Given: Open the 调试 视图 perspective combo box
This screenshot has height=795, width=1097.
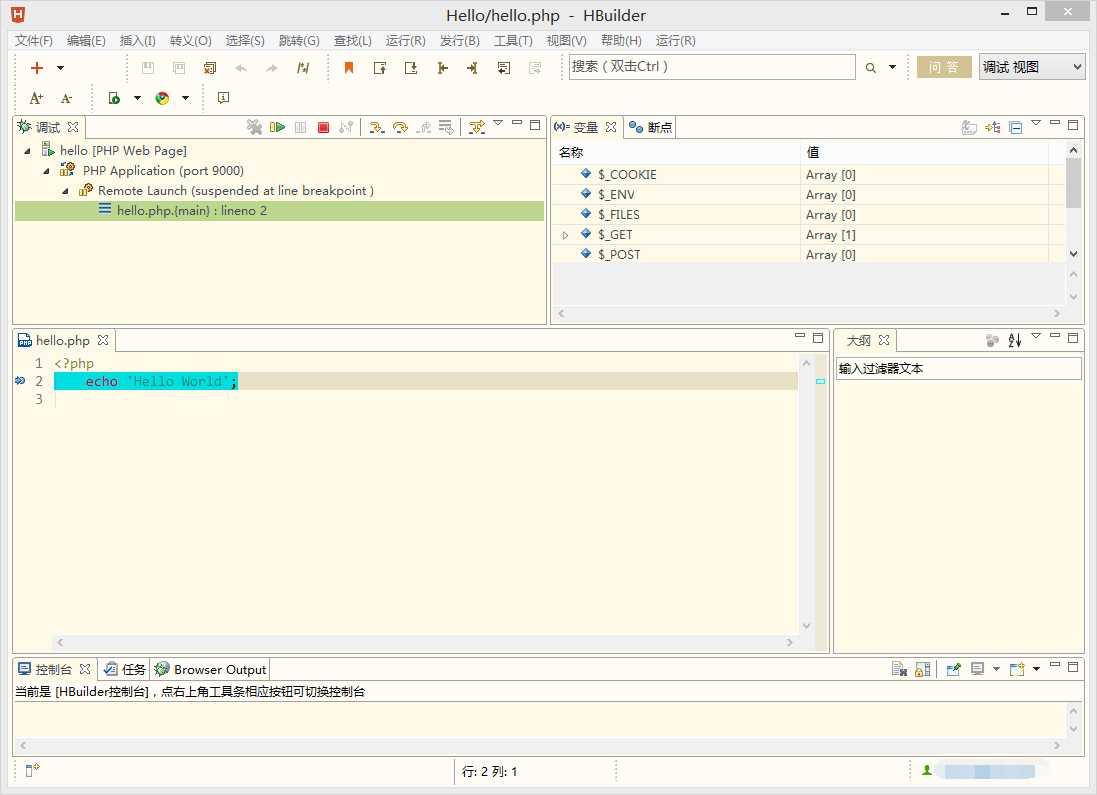Looking at the screenshot, I should tap(1031, 67).
